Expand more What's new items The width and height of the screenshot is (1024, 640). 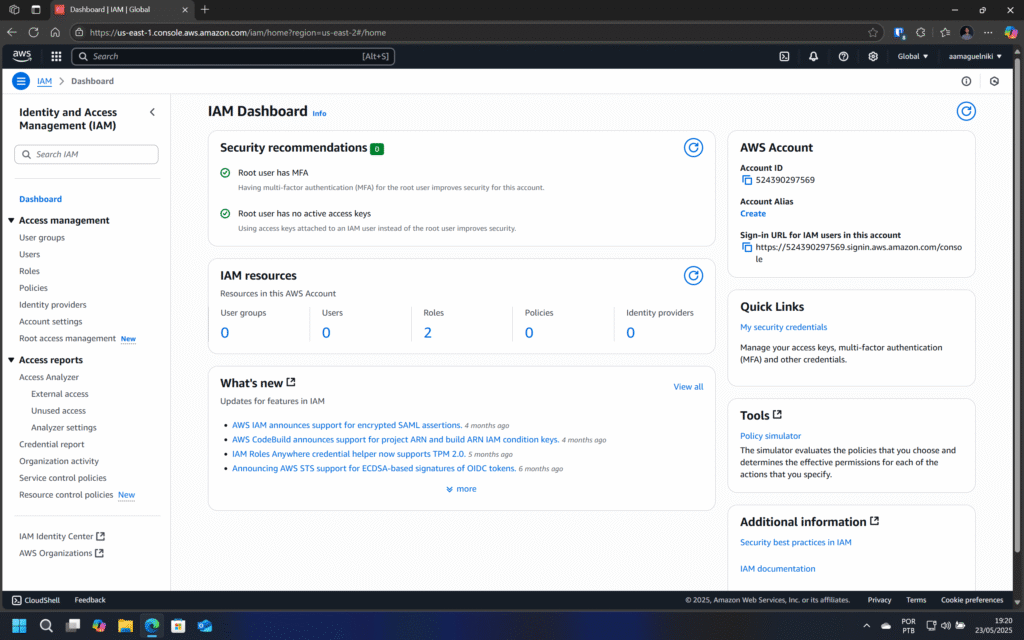click(x=461, y=489)
